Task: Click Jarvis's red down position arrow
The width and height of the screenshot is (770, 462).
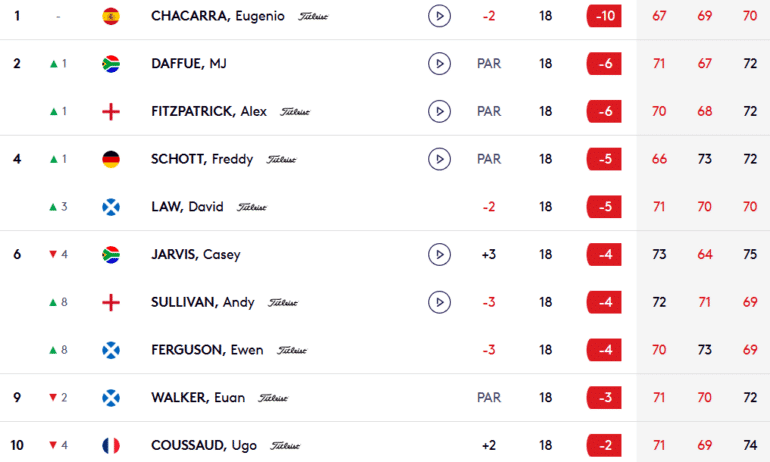Action: 53,255
